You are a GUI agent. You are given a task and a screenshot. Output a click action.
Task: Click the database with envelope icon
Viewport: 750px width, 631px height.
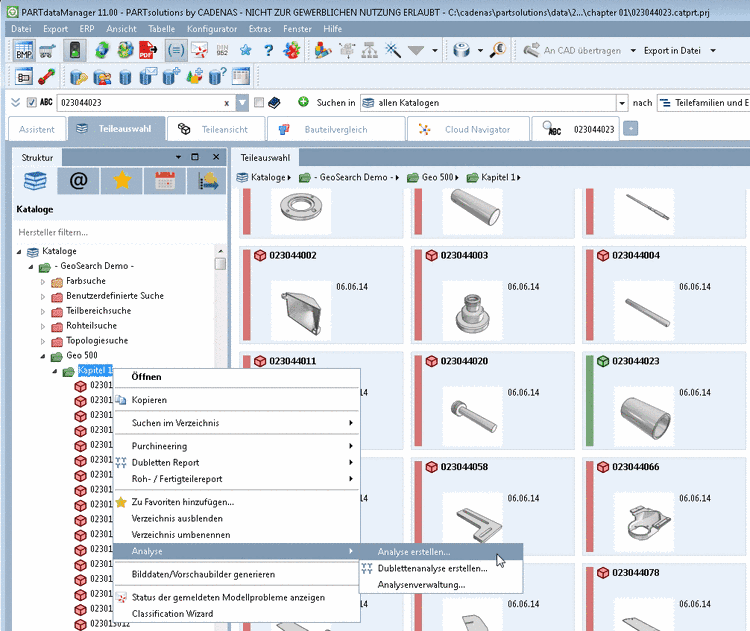point(148,77)
